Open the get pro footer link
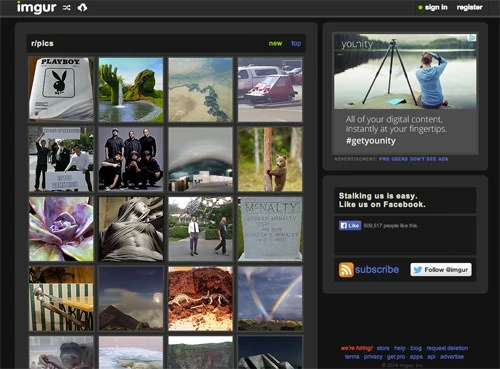Screen dimensions: 500x369 click(396, 357)
